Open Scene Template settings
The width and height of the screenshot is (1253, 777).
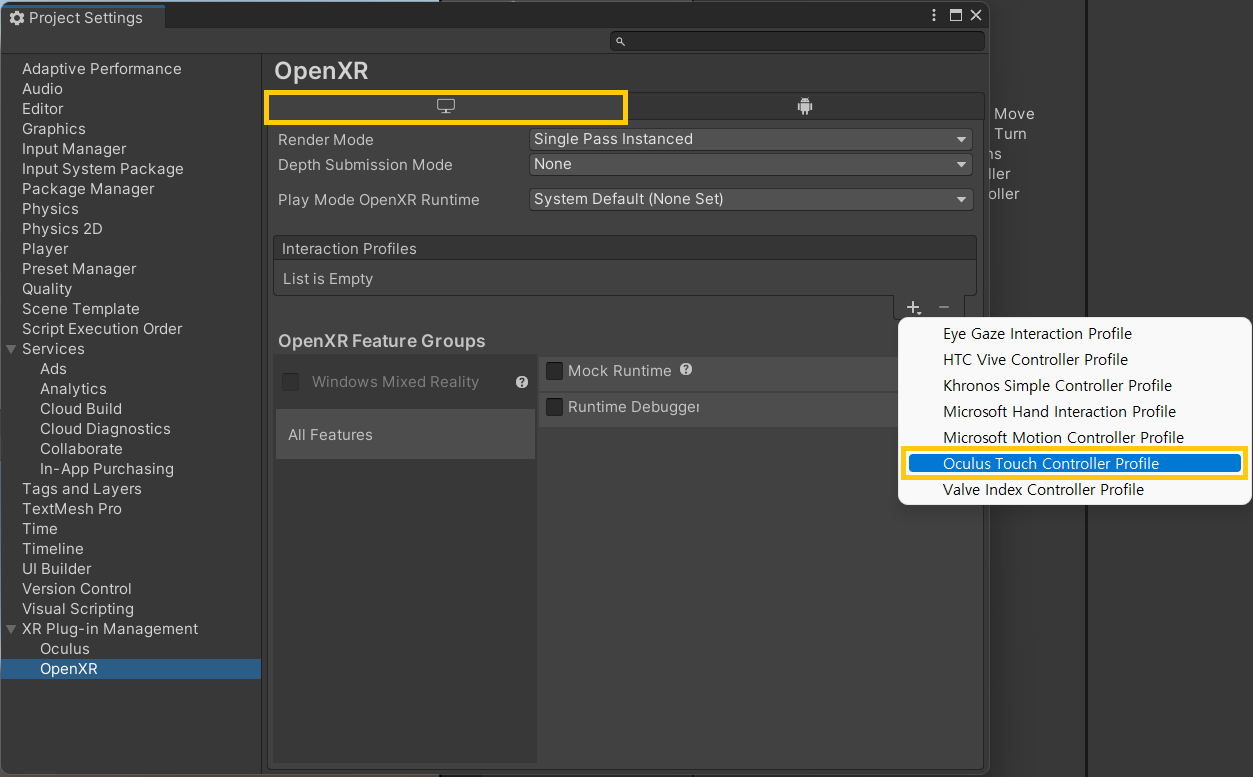pyautogui.click(x=81, y=309)
